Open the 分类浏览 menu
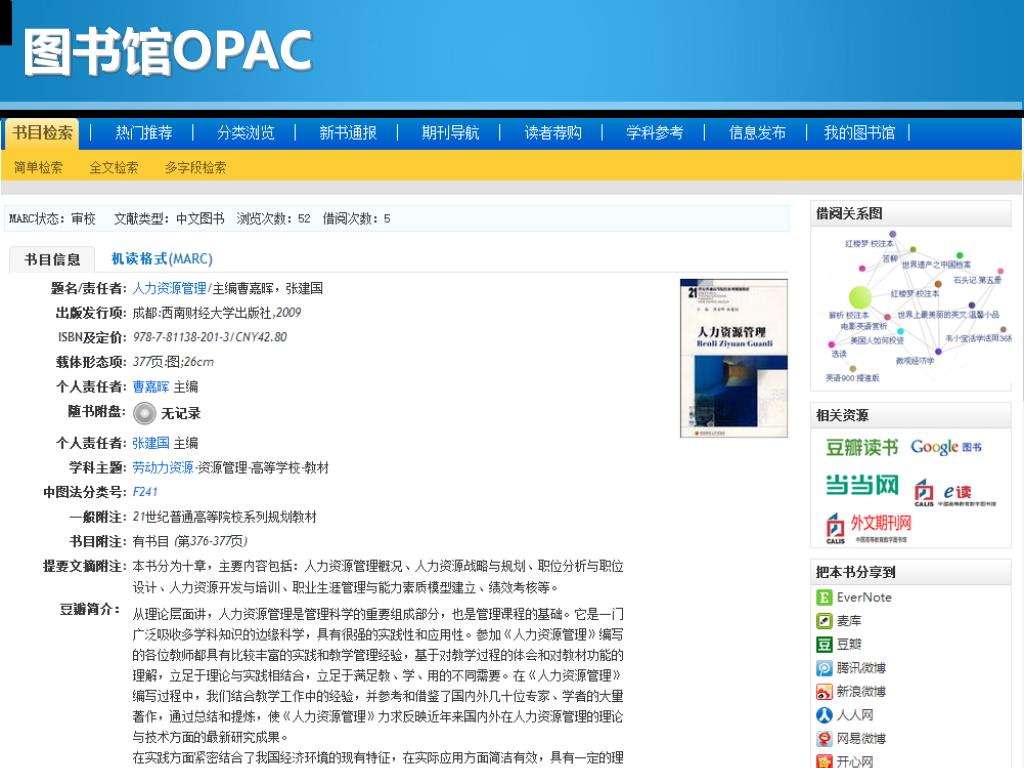 (246, 133)
